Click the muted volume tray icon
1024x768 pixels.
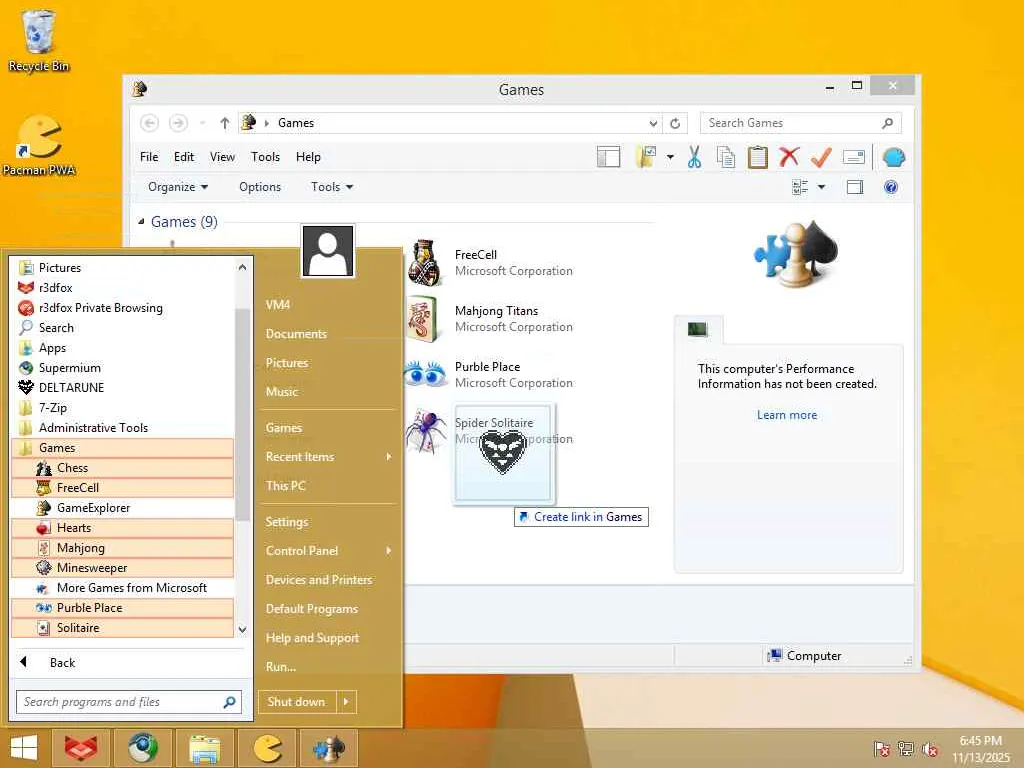(929, 749)
